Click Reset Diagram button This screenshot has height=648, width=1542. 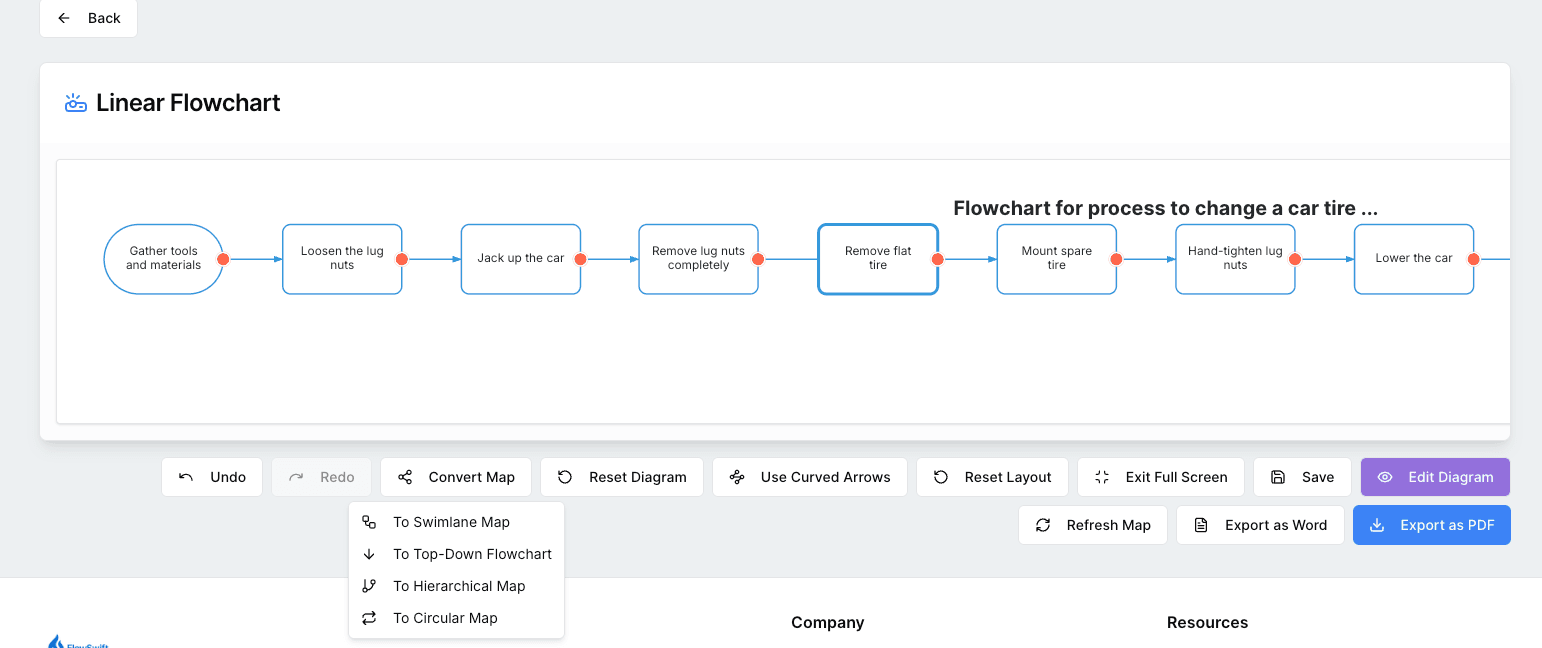coord(622,477)
